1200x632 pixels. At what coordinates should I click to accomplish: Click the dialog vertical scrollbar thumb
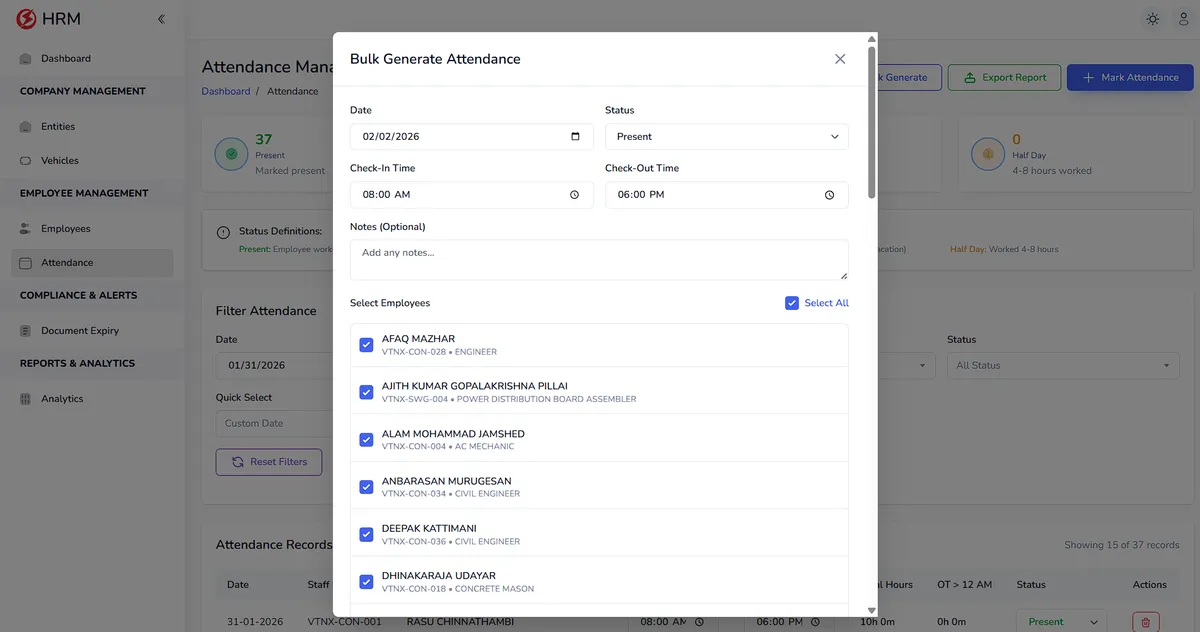tap(872, 121)
